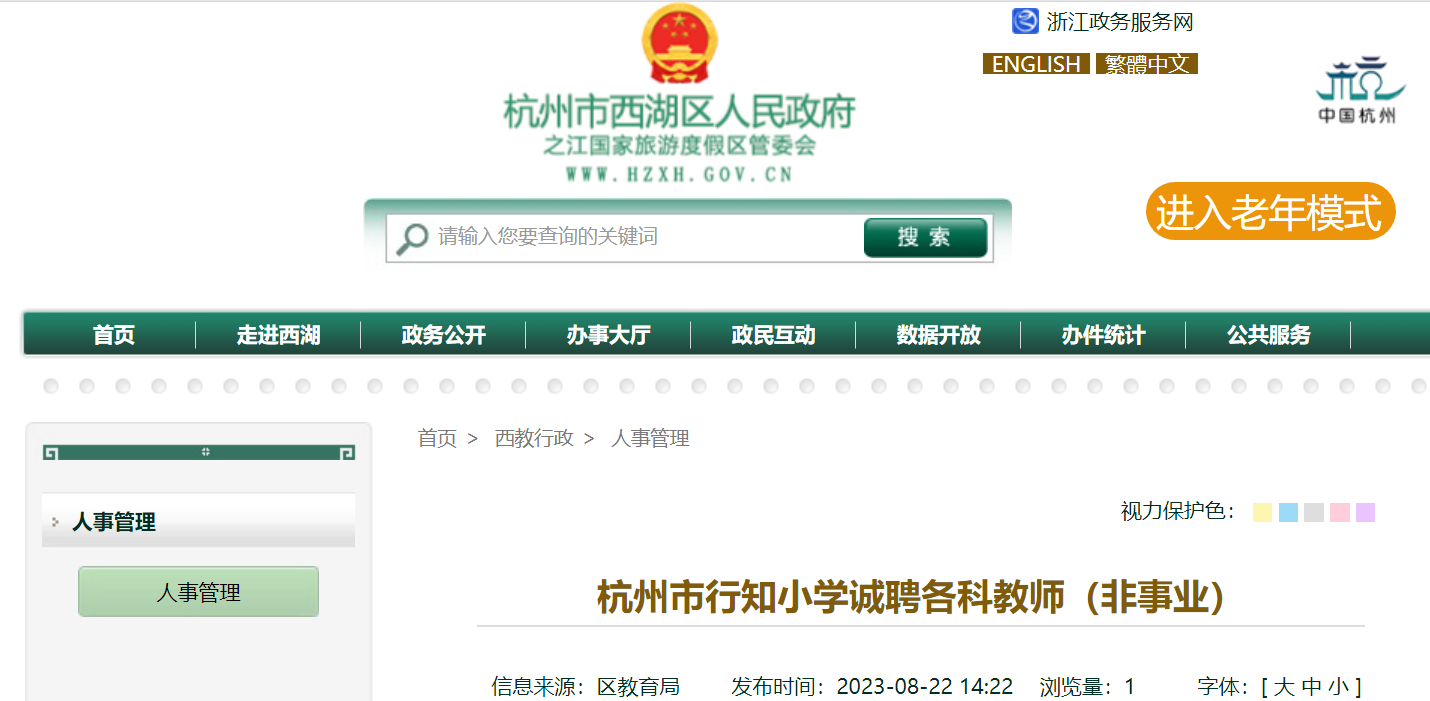
Task: Set font size to 小
Action: (1338, 687)
